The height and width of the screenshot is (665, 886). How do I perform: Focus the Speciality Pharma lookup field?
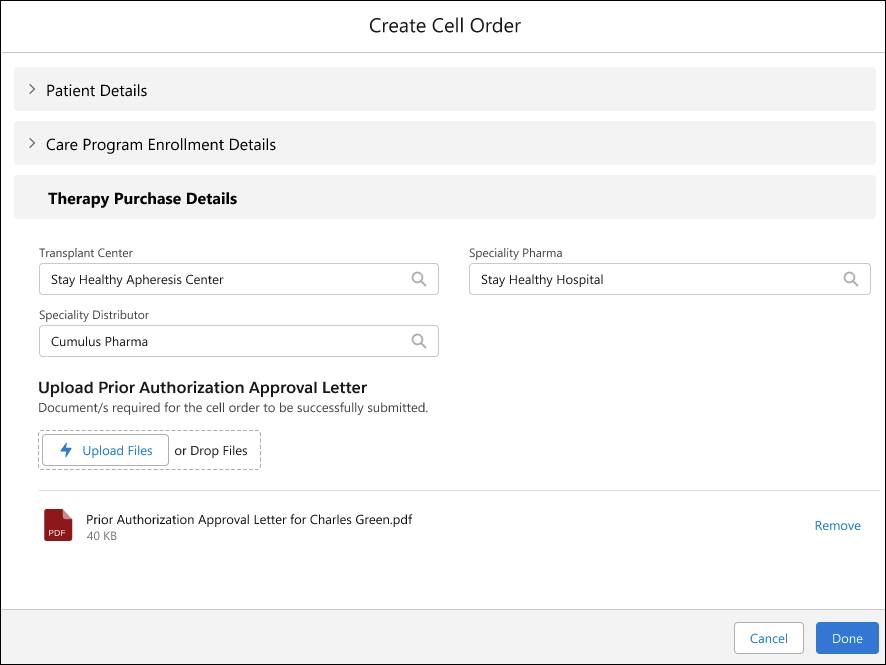[x=670, y=279]
